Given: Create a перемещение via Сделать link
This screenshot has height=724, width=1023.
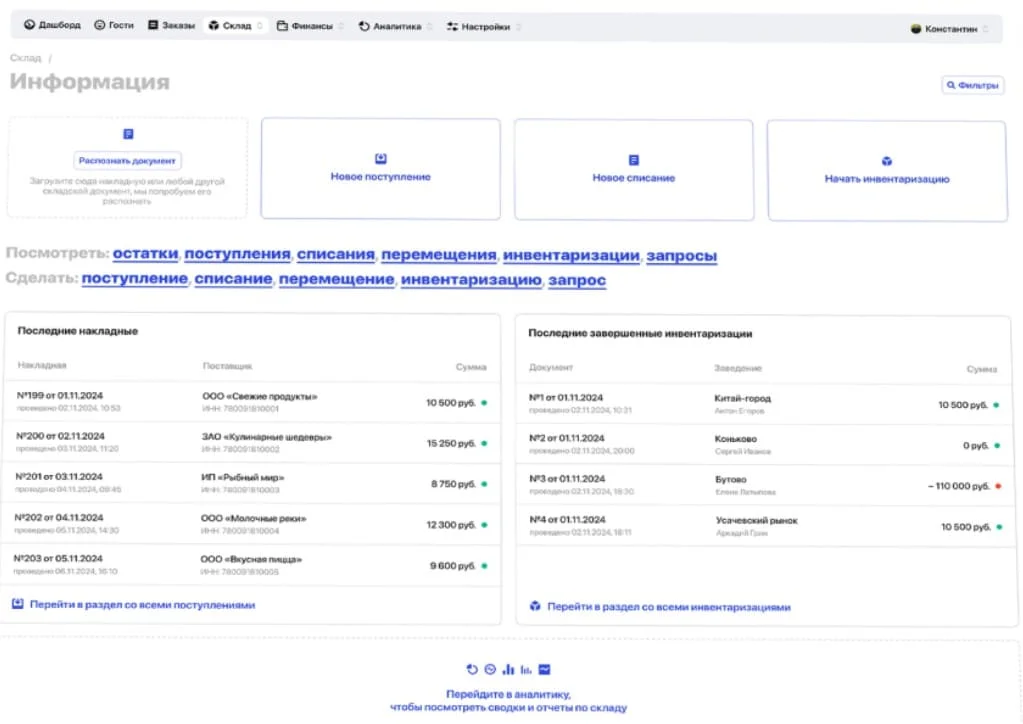Looking at the screenshot, I should coord(337,280).
